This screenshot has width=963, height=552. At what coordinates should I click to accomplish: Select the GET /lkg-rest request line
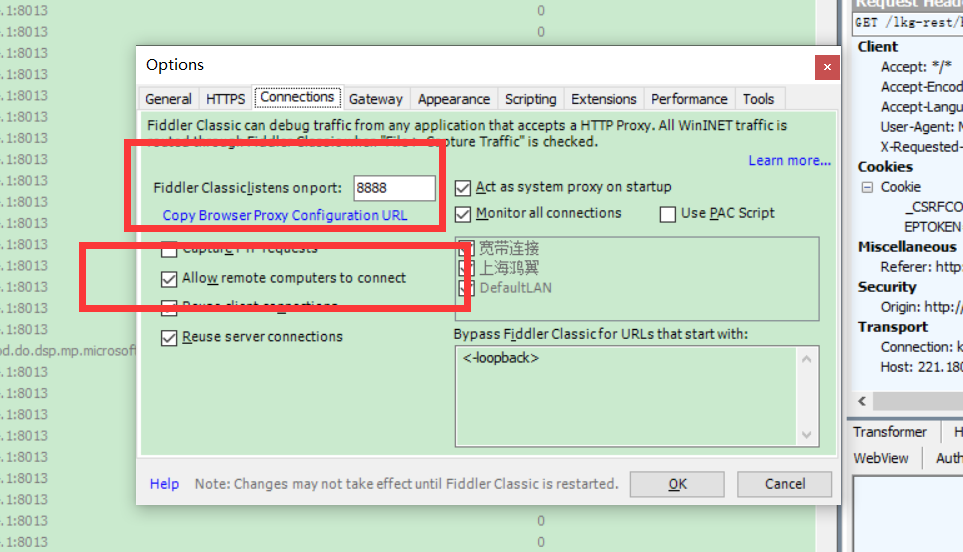[907, 23]
